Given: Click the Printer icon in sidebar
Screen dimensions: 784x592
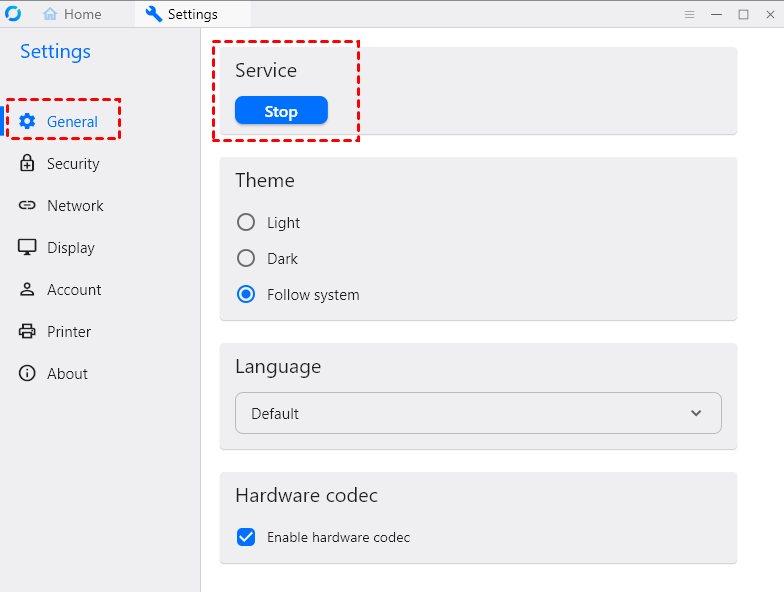Looking at the screenshot, I should [28, 332].
